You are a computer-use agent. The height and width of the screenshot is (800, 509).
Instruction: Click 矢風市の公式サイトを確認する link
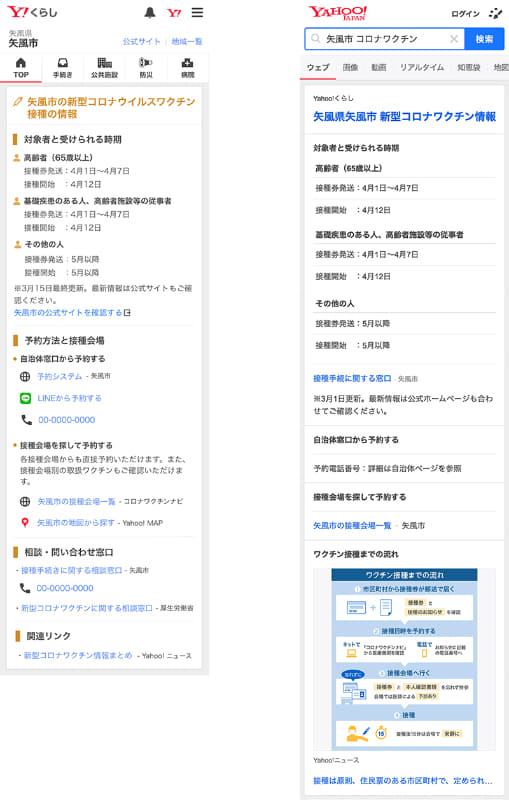(68, 312)
